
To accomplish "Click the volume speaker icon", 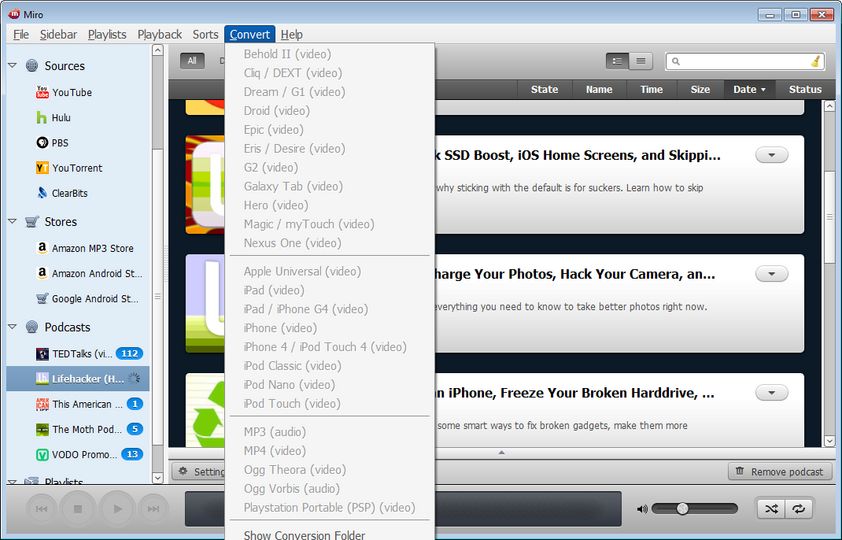I will point(642,509).
